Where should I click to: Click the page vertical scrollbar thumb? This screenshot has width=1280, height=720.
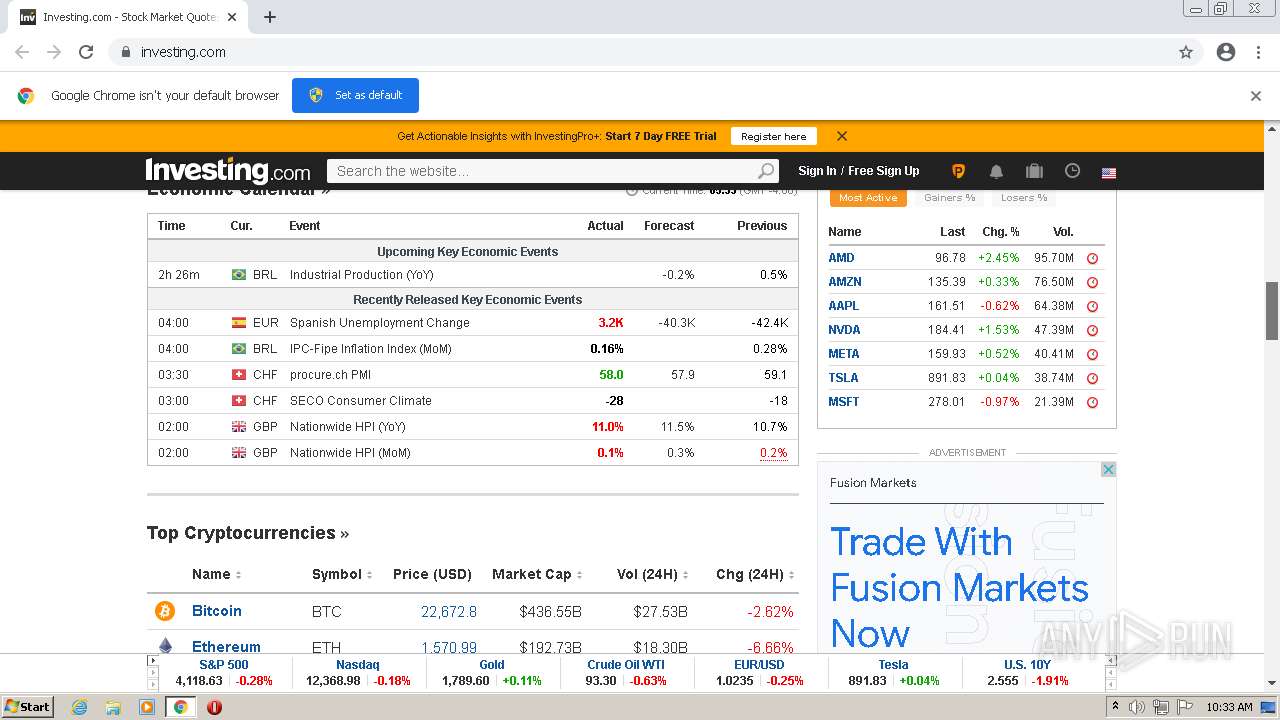click(x=1272, y=311)
